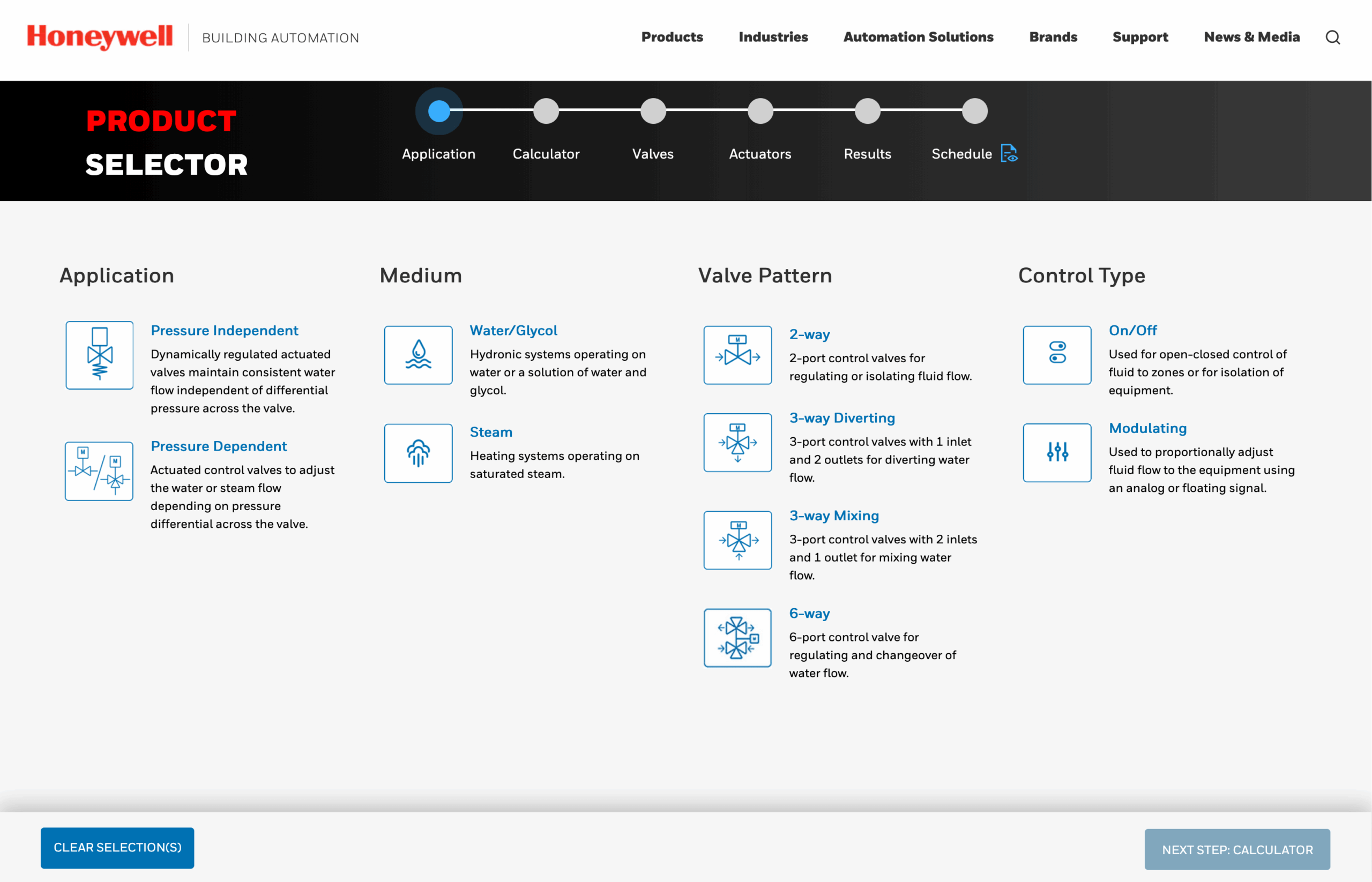This screenshot has height=882, width=1372.
Task: Pick the 6-way valve pattern icon
Action: [737, 638]
